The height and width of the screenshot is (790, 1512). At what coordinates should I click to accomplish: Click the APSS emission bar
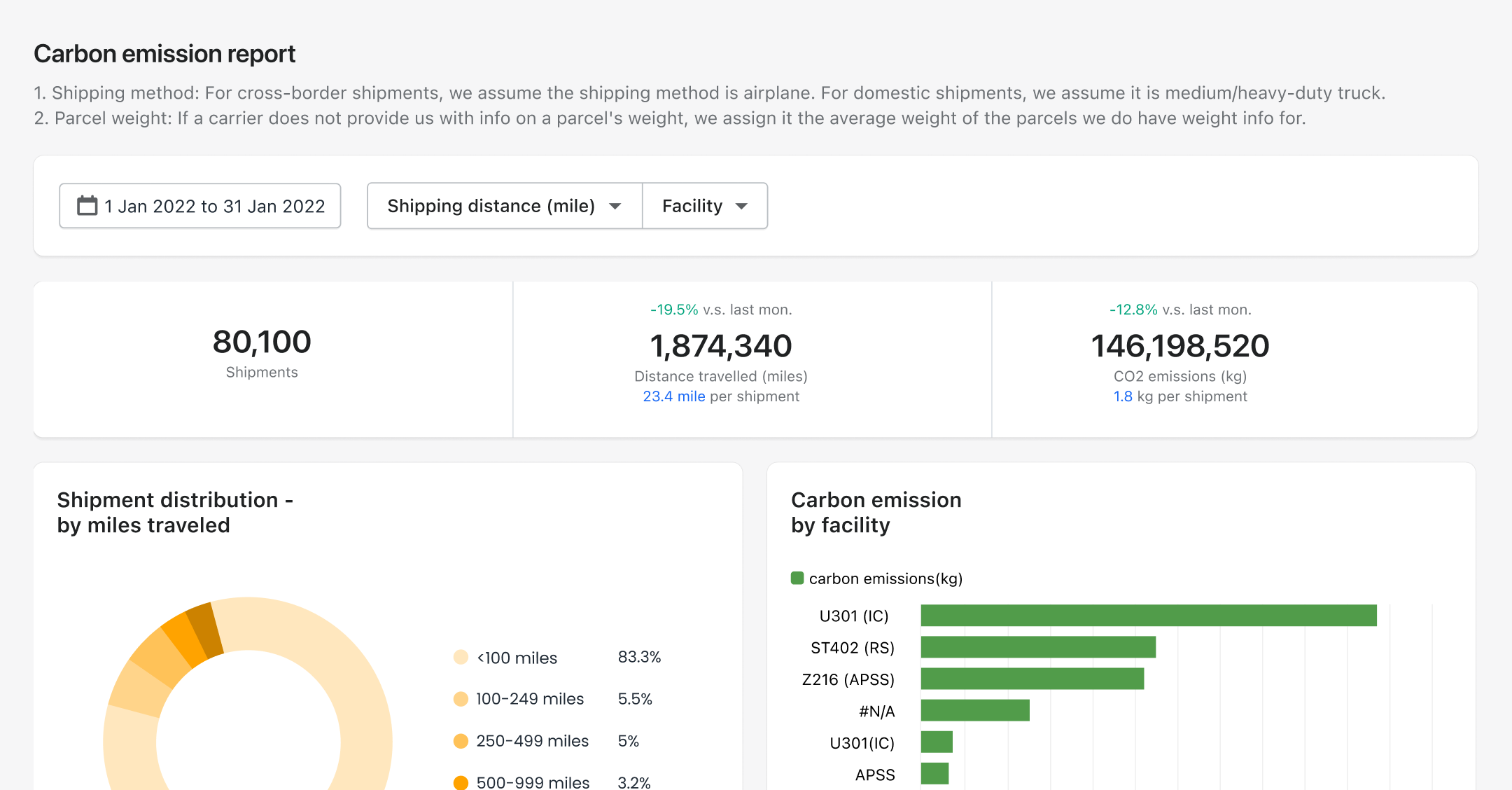tap(934, 774)
